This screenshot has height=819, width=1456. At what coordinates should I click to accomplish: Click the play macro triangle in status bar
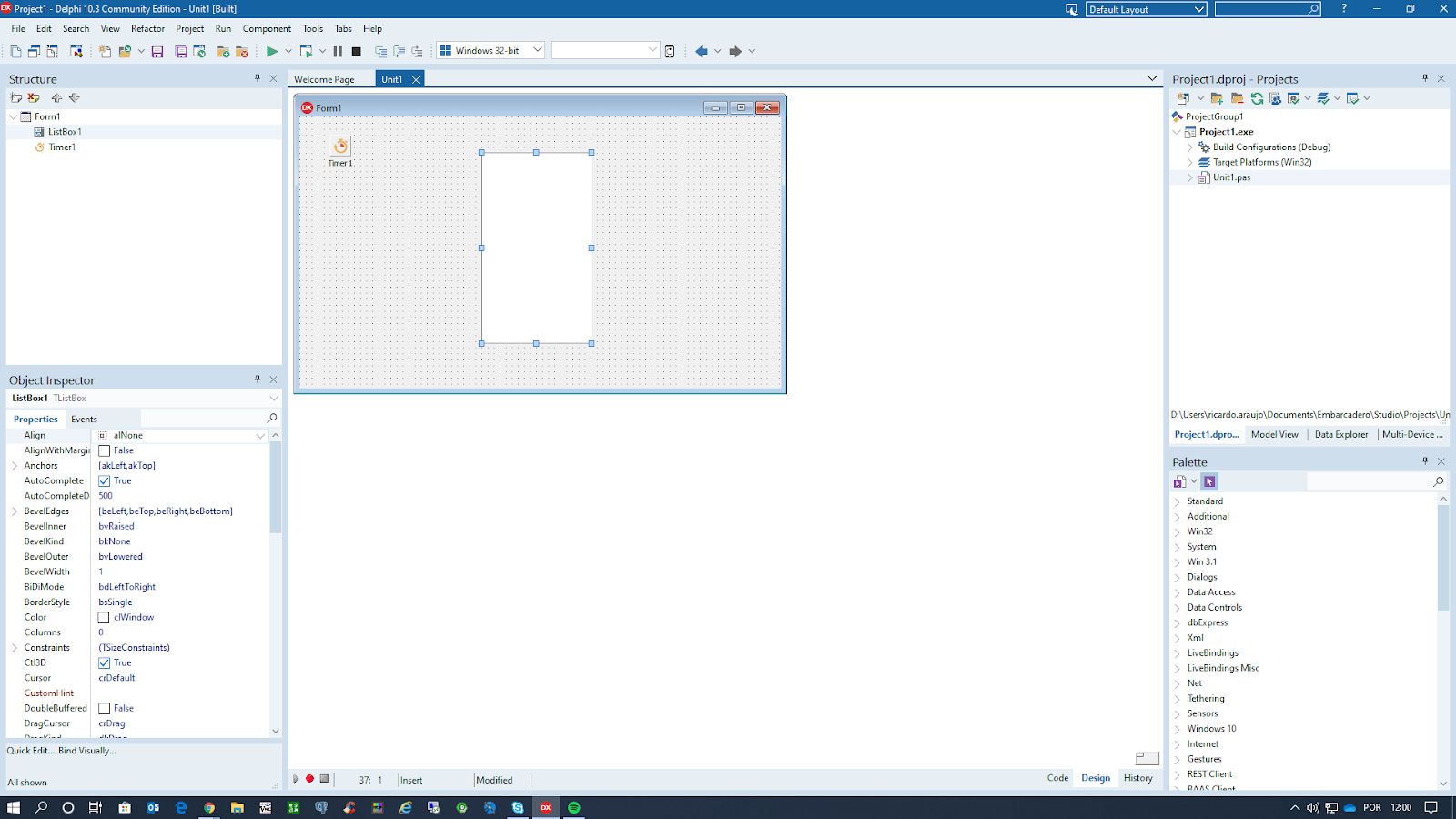(296, 779)
